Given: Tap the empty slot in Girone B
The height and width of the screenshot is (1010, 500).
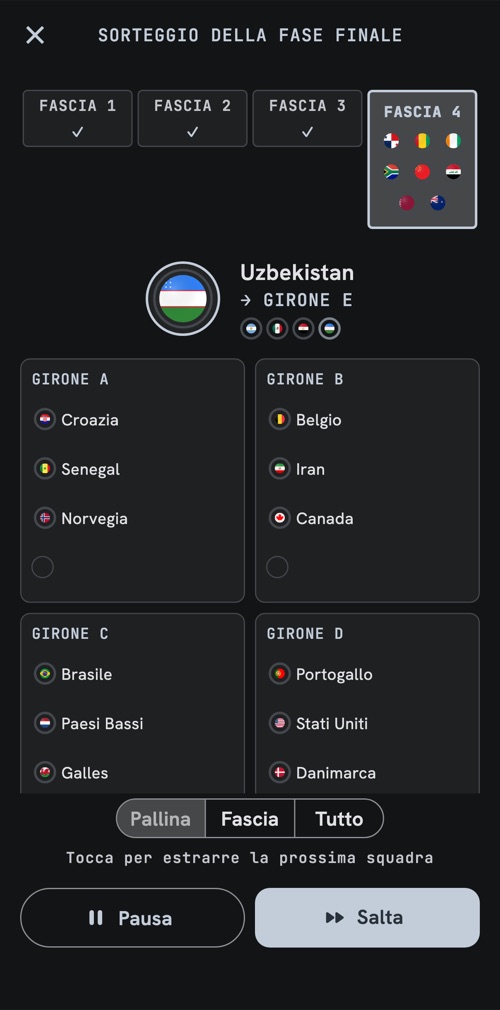Looking at the screenshot, I should pyautogui.click(x=277, y=567).
